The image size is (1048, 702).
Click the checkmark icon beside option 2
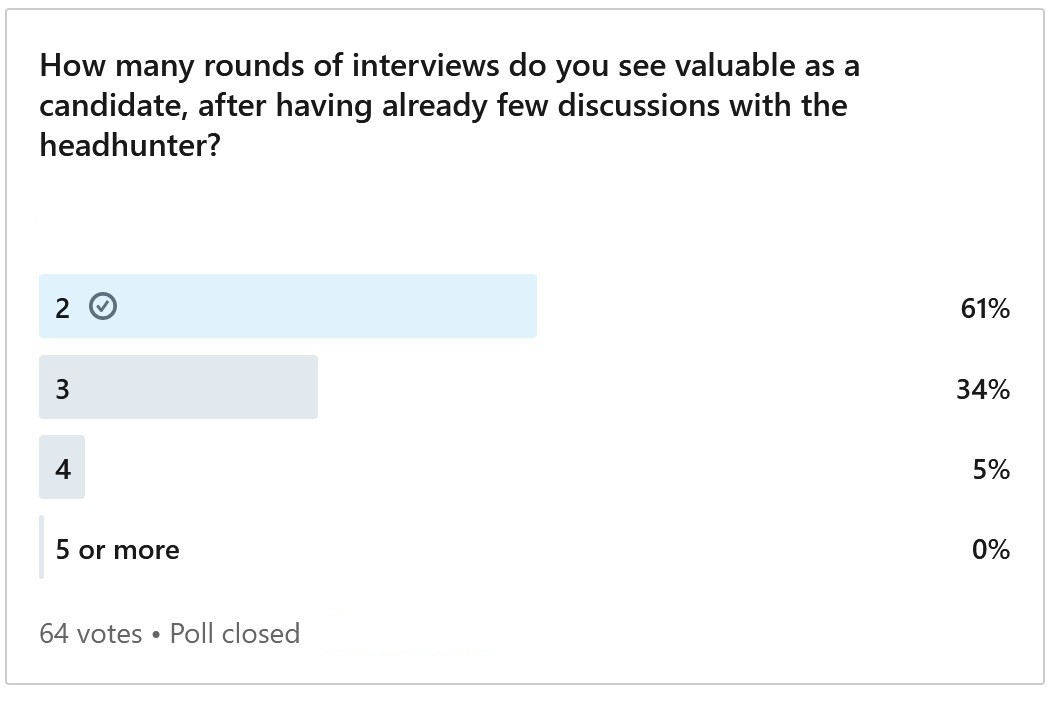coord(103,306)
